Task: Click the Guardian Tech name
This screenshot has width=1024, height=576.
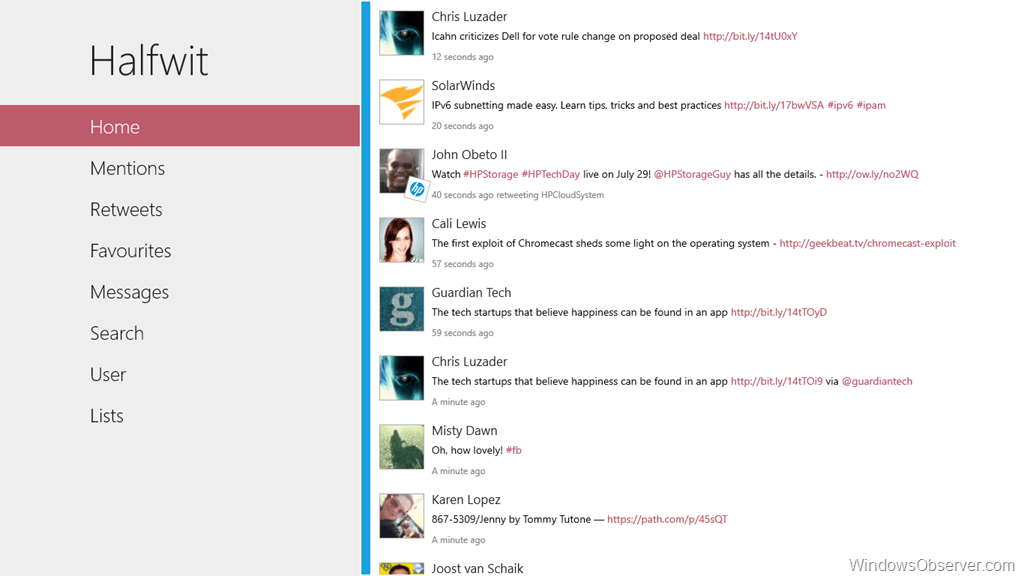Action: [471, 293]
